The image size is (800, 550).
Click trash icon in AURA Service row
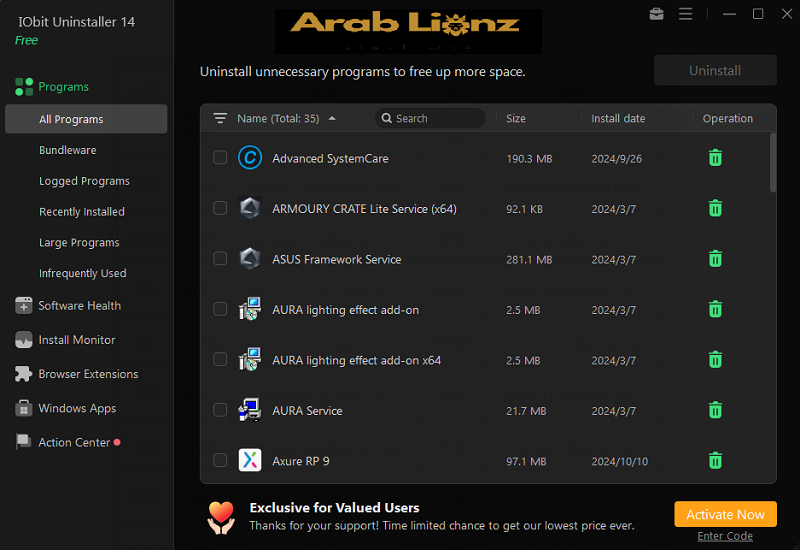click(715, 410)
